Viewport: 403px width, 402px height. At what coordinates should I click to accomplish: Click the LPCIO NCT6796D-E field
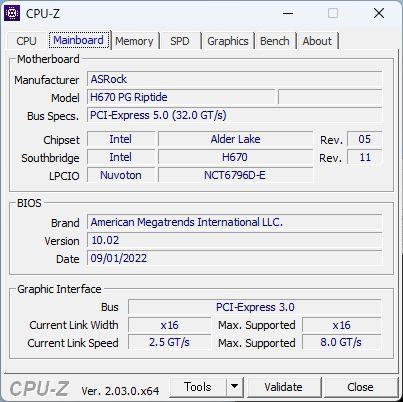(235, 175)
